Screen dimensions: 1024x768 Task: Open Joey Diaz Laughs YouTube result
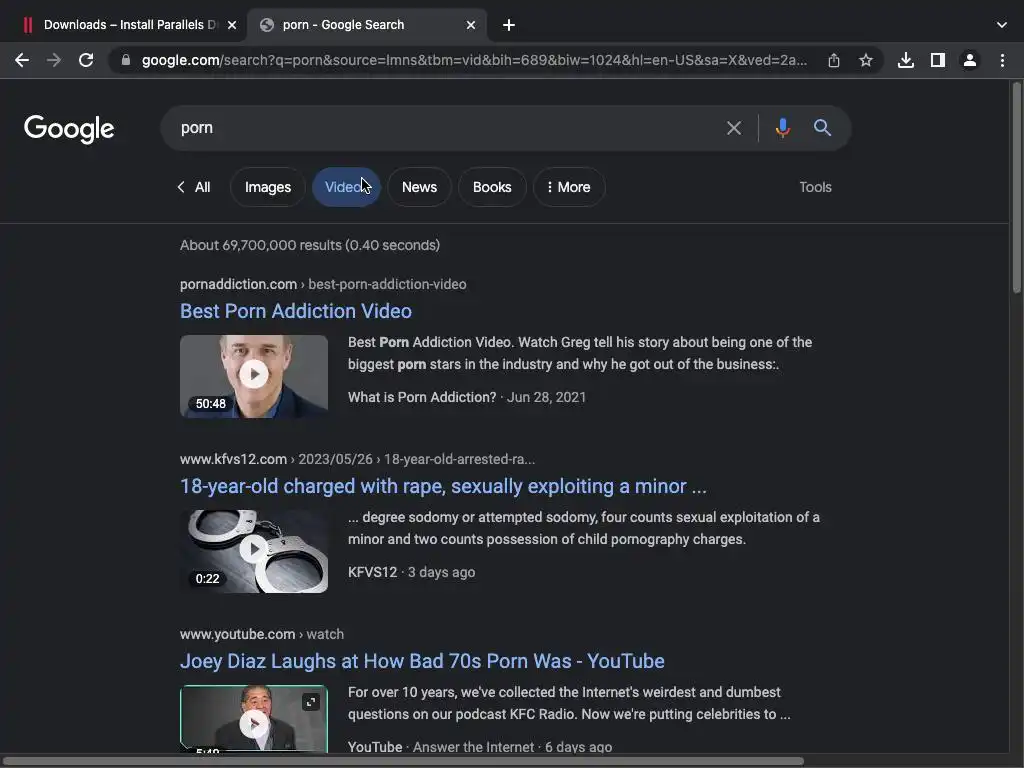[422, 662]
